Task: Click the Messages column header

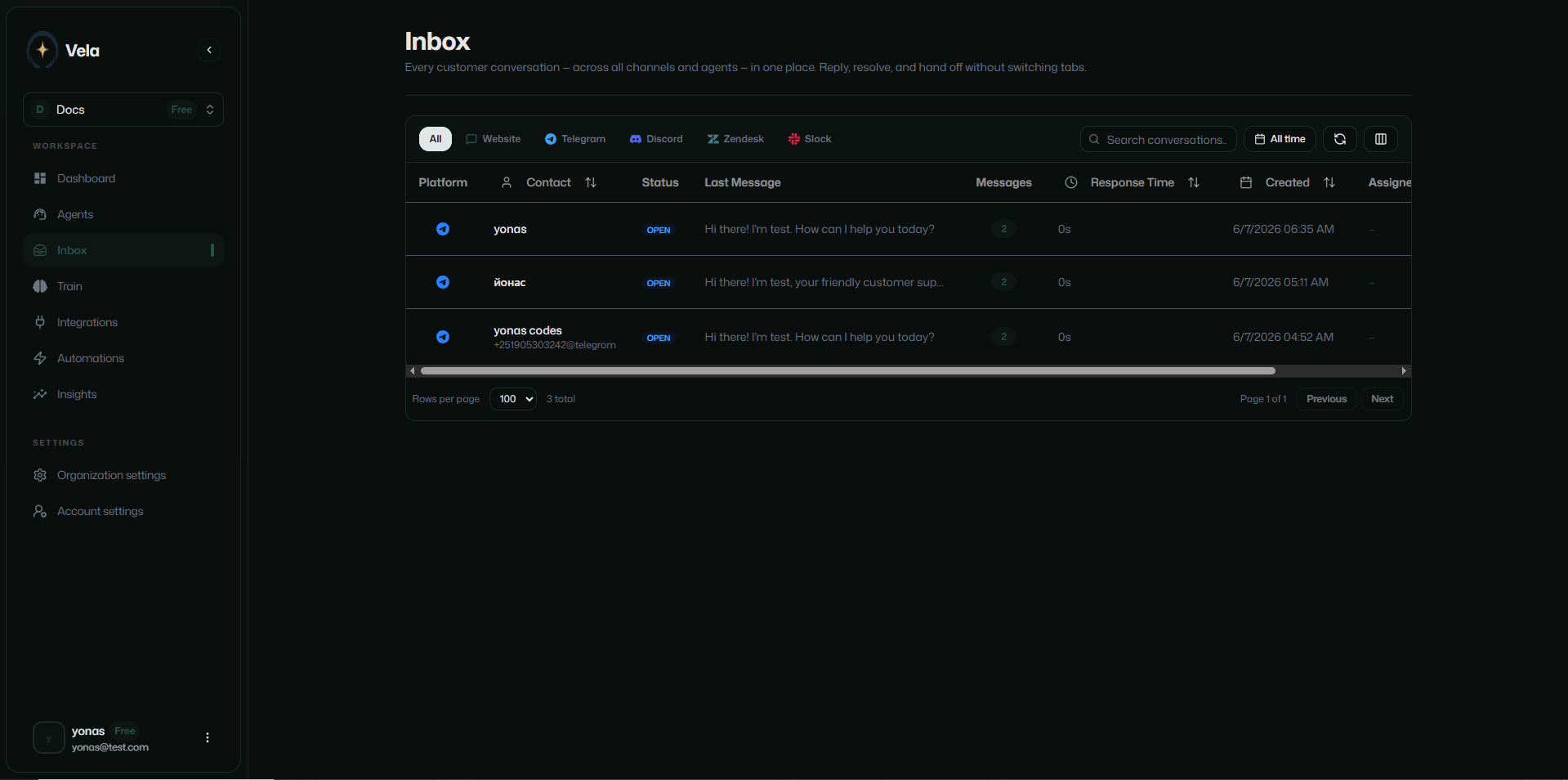Action: [x=1003, y=182]
